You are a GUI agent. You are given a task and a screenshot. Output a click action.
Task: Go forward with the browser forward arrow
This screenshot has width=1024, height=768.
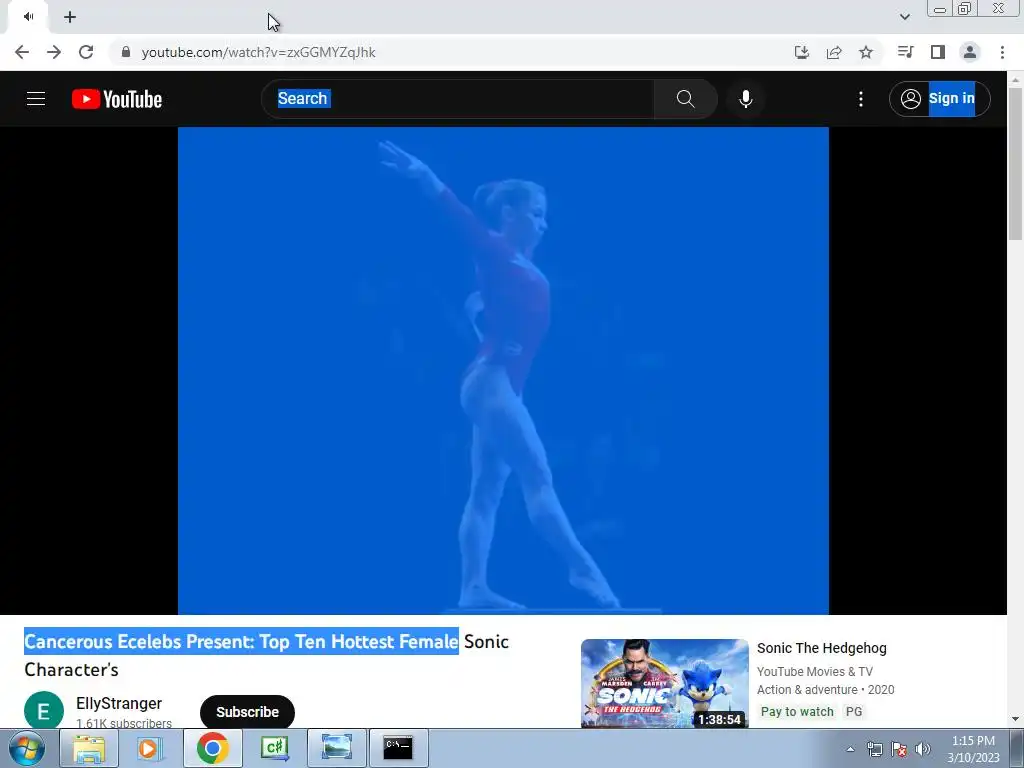point(54,52)
